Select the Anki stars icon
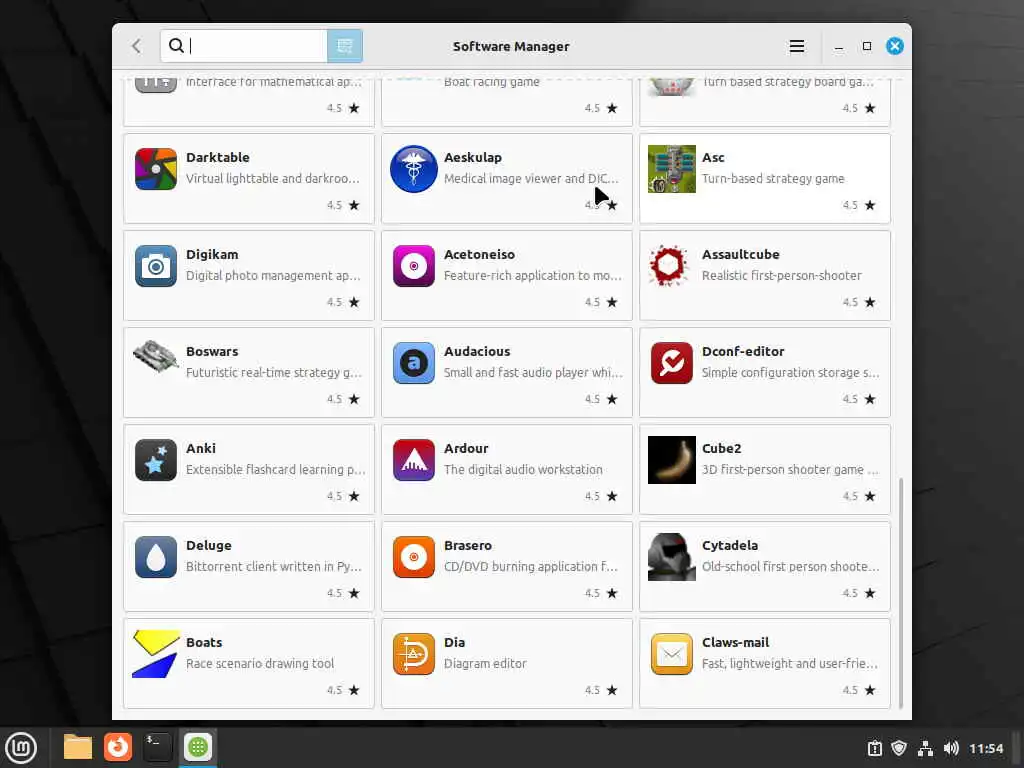The image size is (1024, 768). [155, 460]
